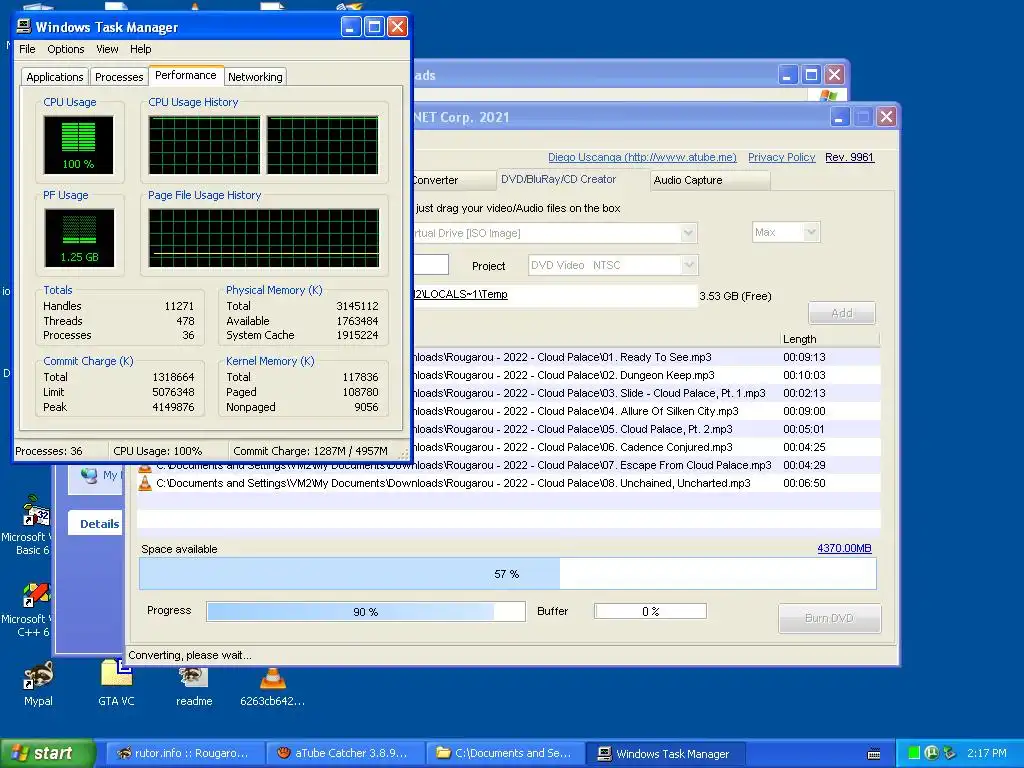1024x768 pixels.
Task: Expand the Max speed dropdown
Action: click(x=810, y=232)
